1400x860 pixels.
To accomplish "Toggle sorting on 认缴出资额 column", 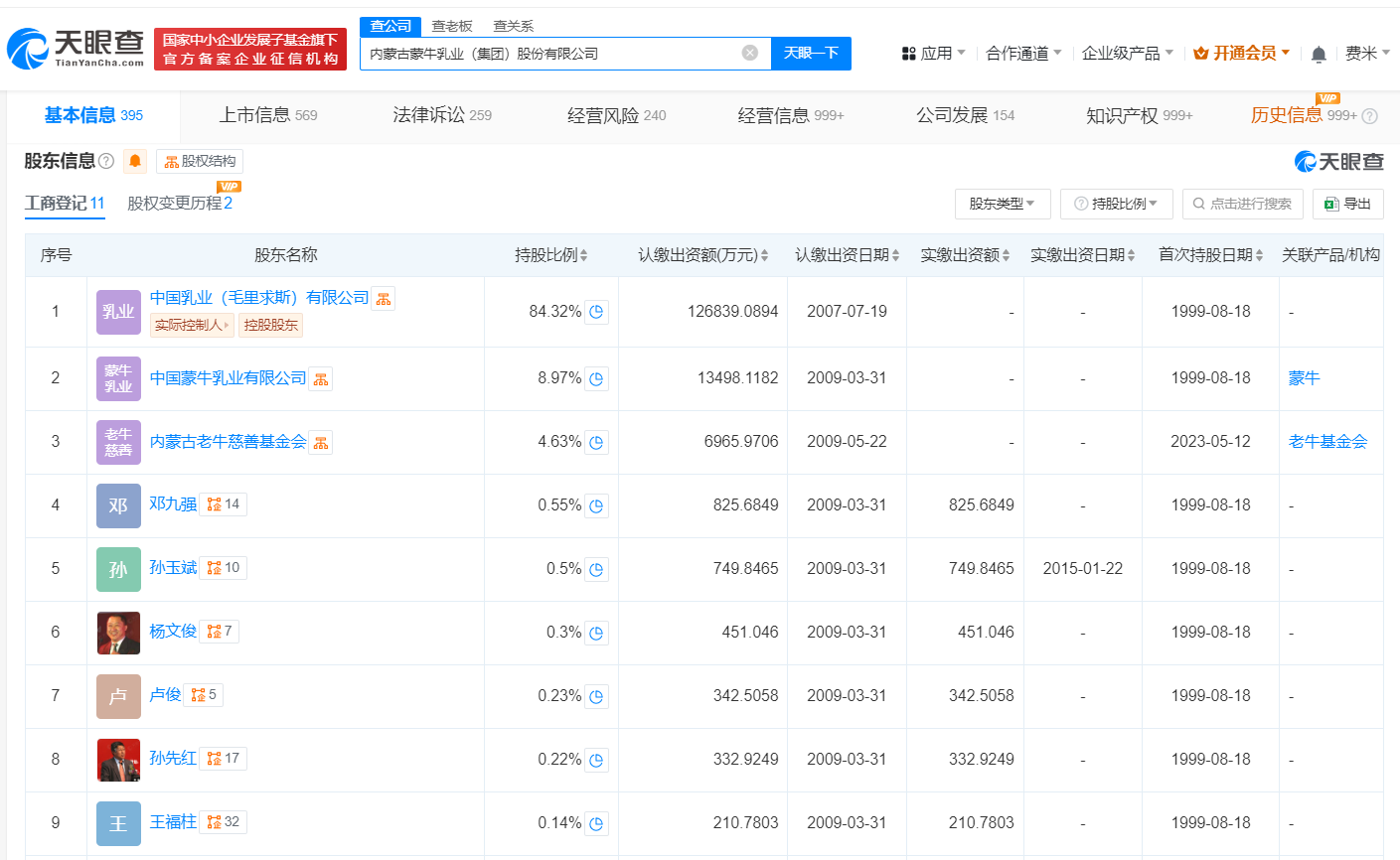I will pyautogui.click(x=764, y=254).
